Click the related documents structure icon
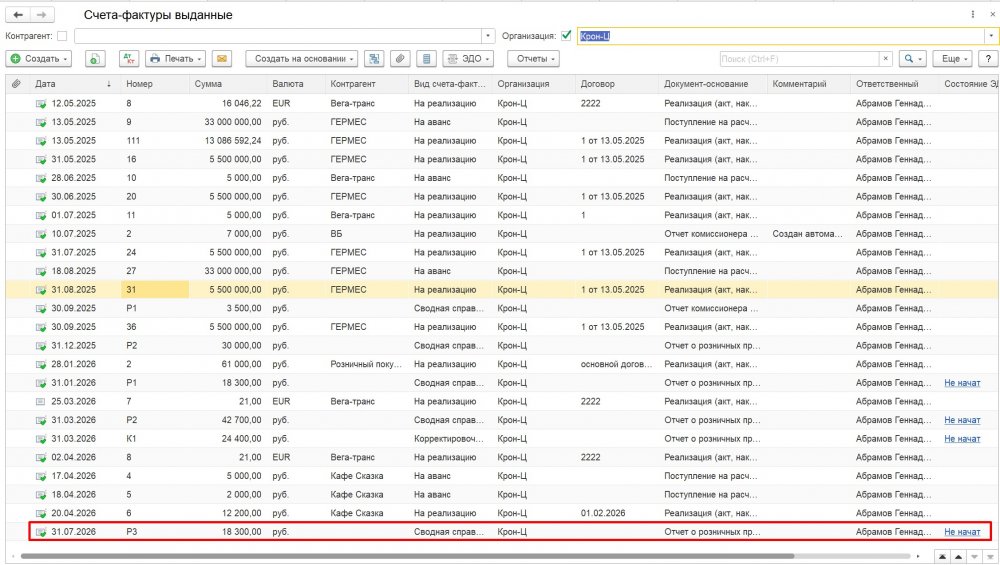The height and width of the screenshot is (565, 1000). click(x=374, y=59)
